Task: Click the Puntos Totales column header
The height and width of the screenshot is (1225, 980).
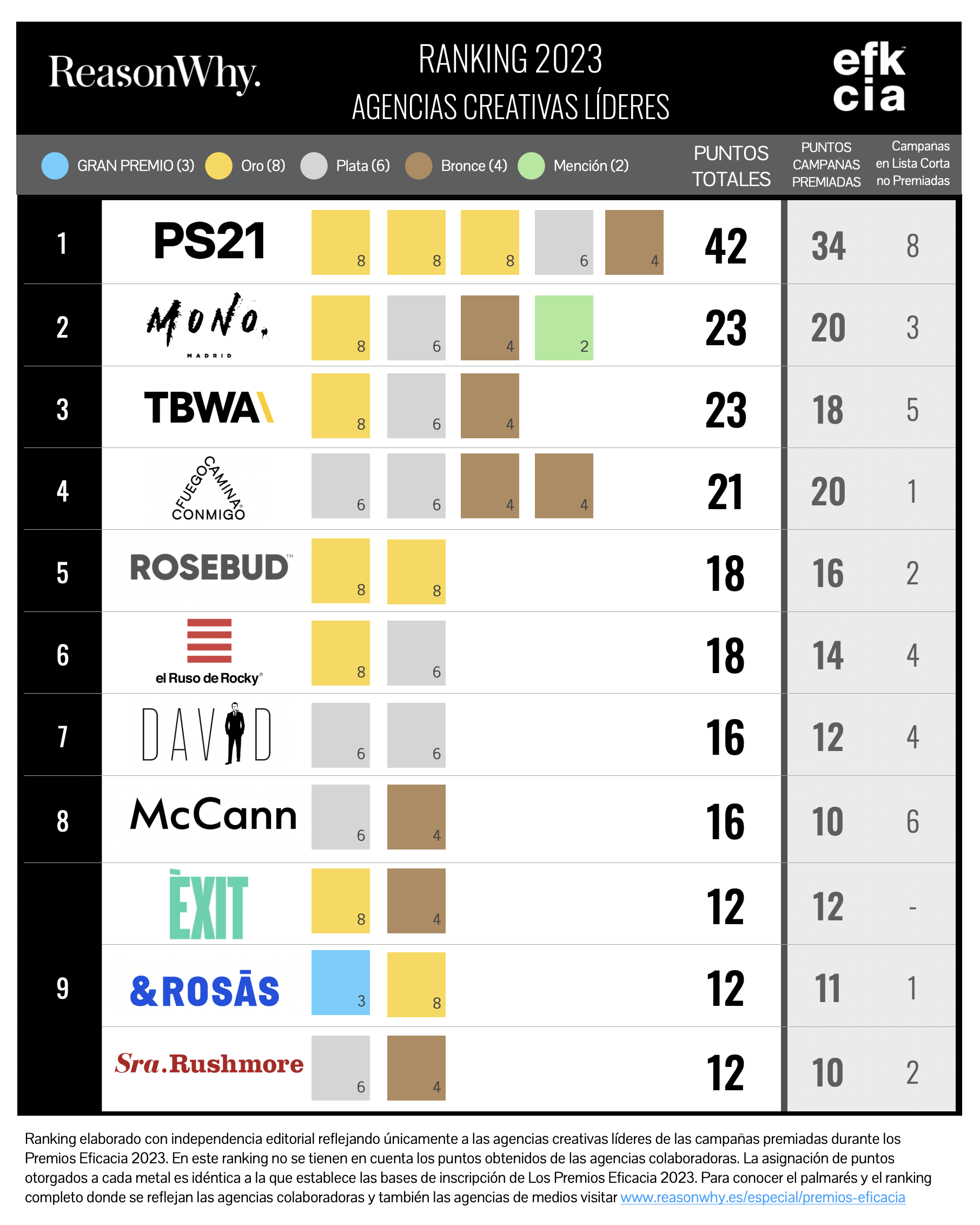Action: coord(731,167)
